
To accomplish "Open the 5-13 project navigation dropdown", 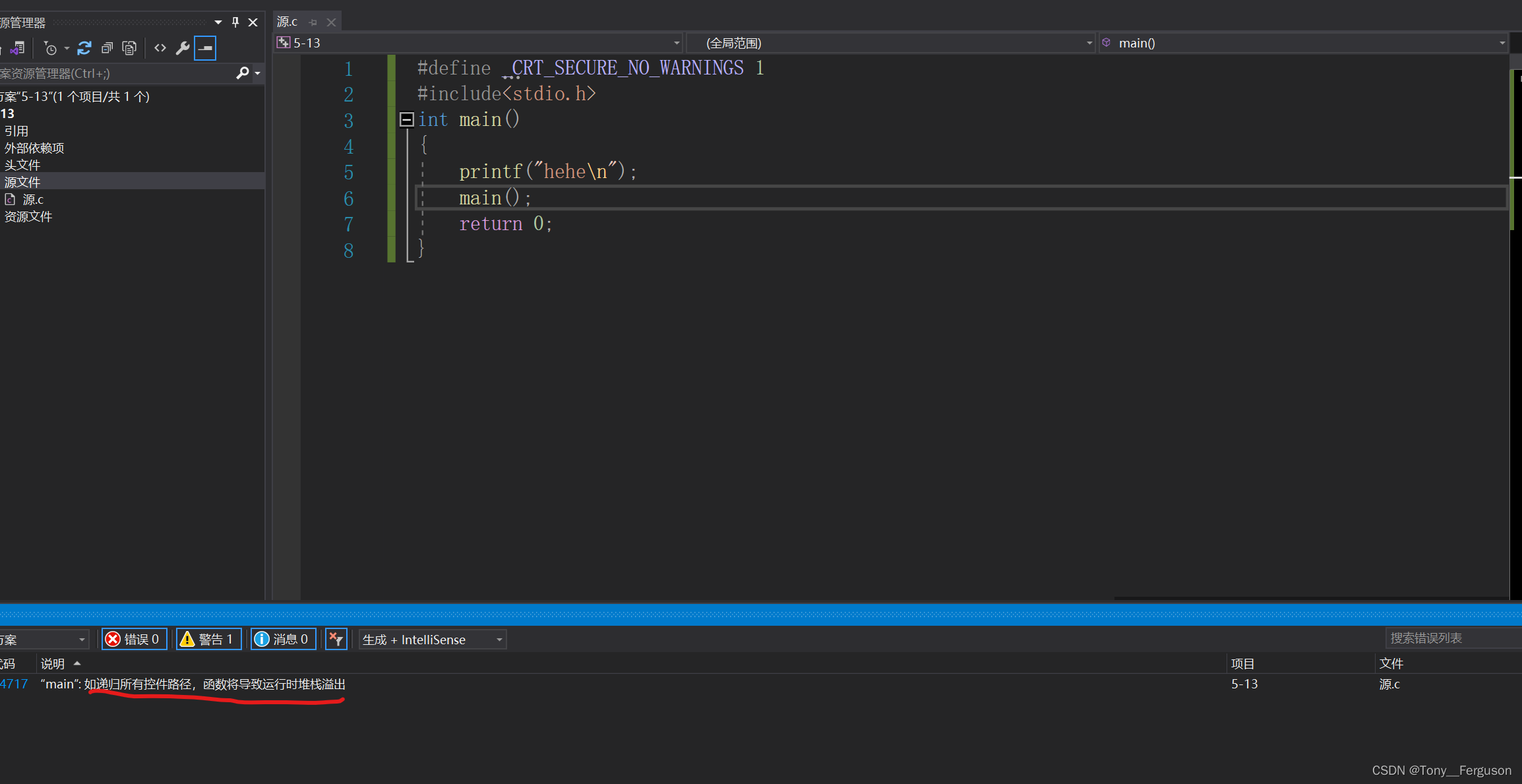I will coord(479,43).
